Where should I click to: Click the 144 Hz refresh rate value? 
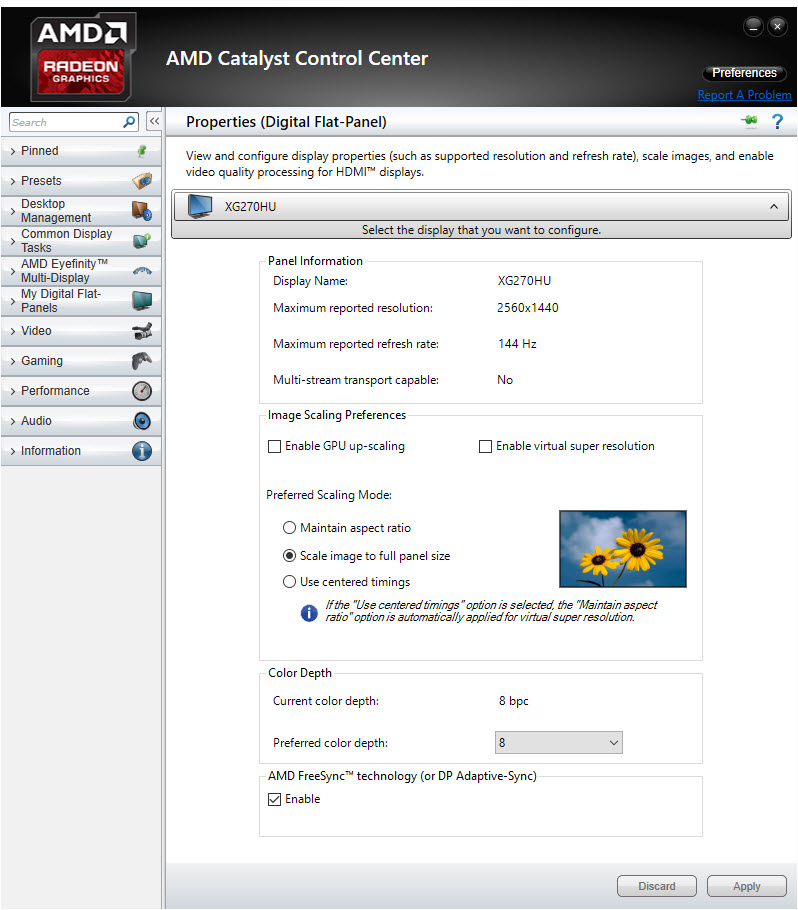pyautogui.click(x=517, y=344)
